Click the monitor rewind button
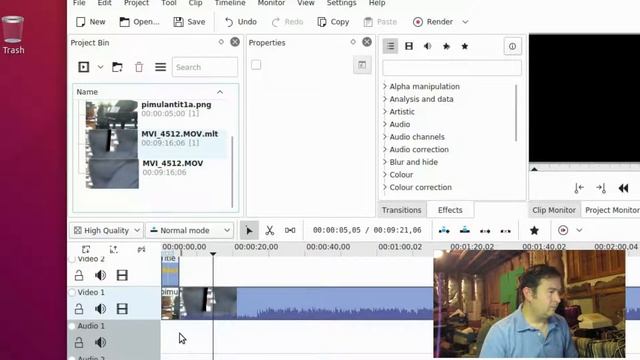Screen dimensions: 640x360 click(623, 188)
